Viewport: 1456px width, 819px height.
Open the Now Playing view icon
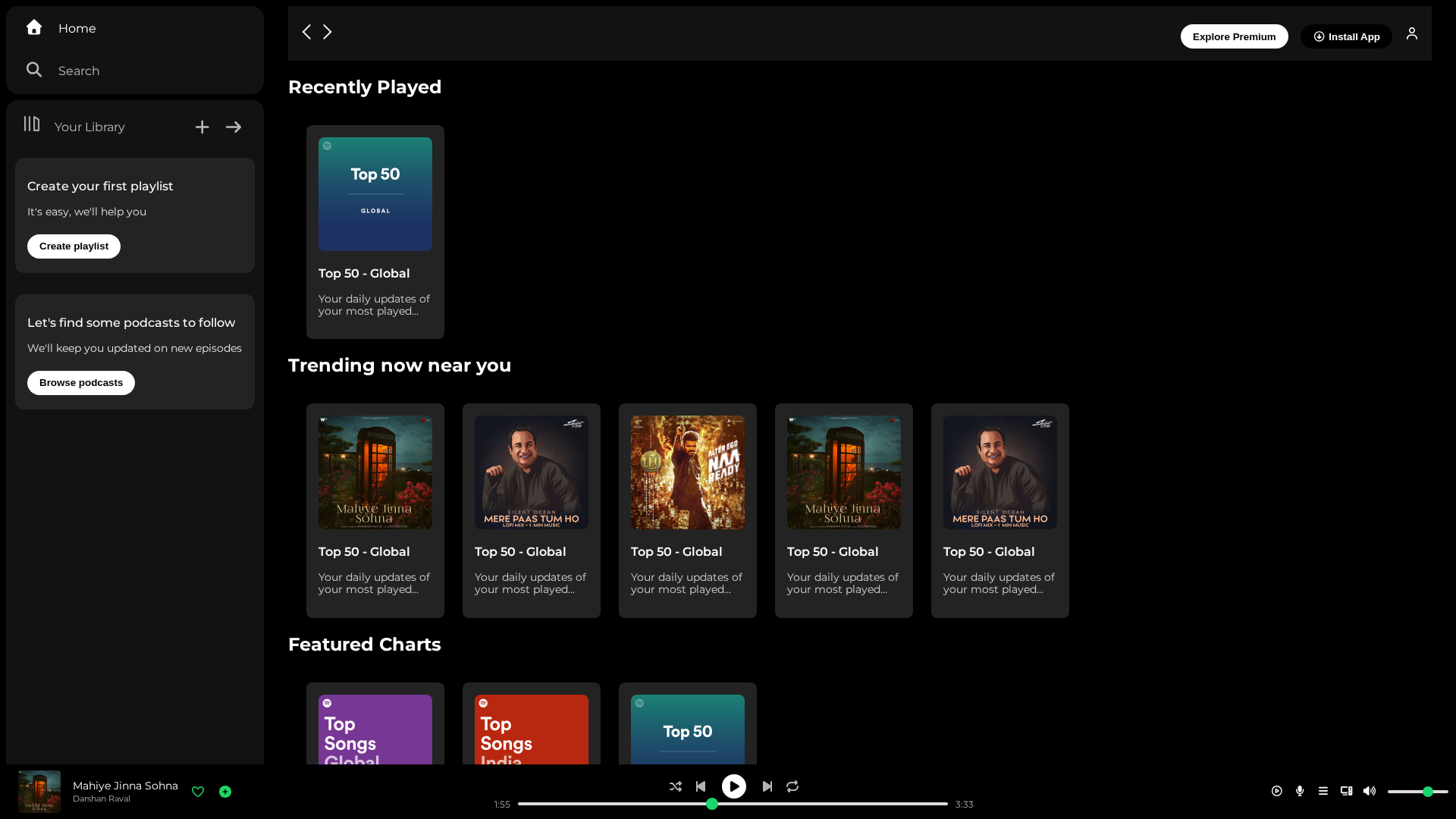click(1277, 791)
